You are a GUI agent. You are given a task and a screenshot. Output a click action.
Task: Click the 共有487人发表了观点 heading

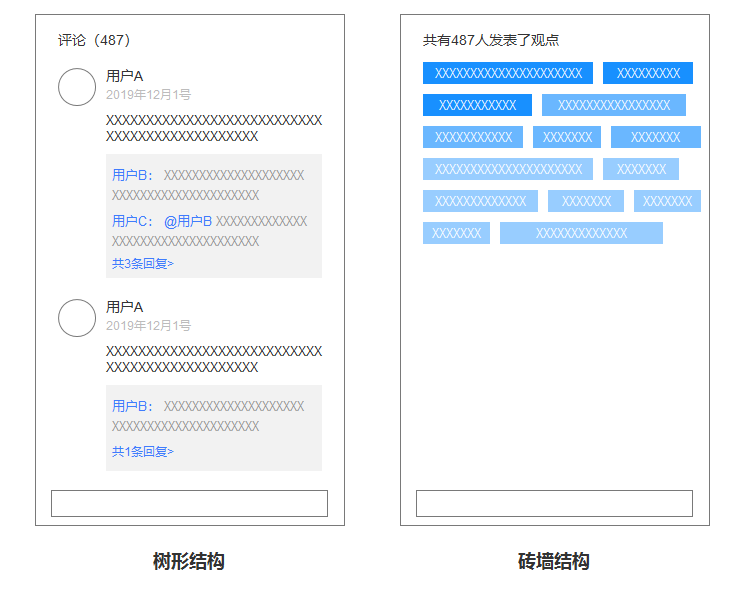[x=491, y=40]
